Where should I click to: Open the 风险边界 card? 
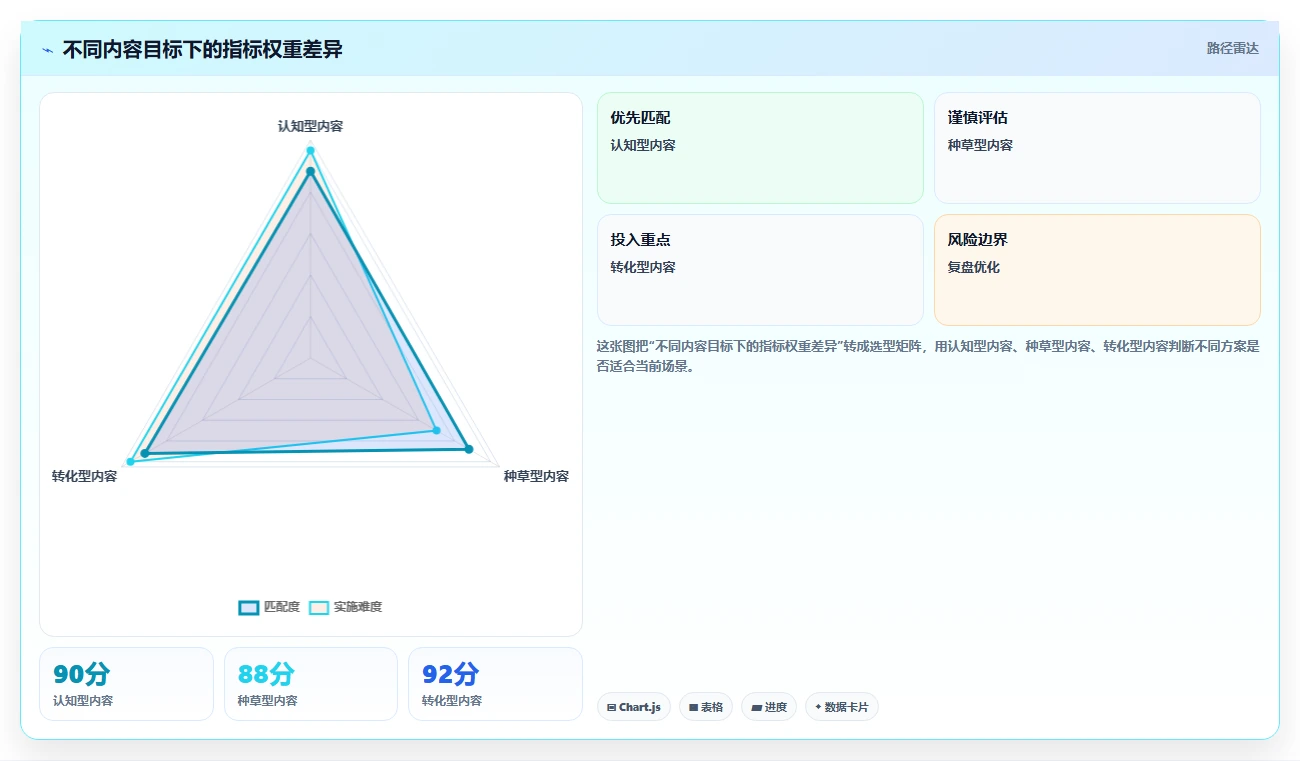[x=1097, y=270]
